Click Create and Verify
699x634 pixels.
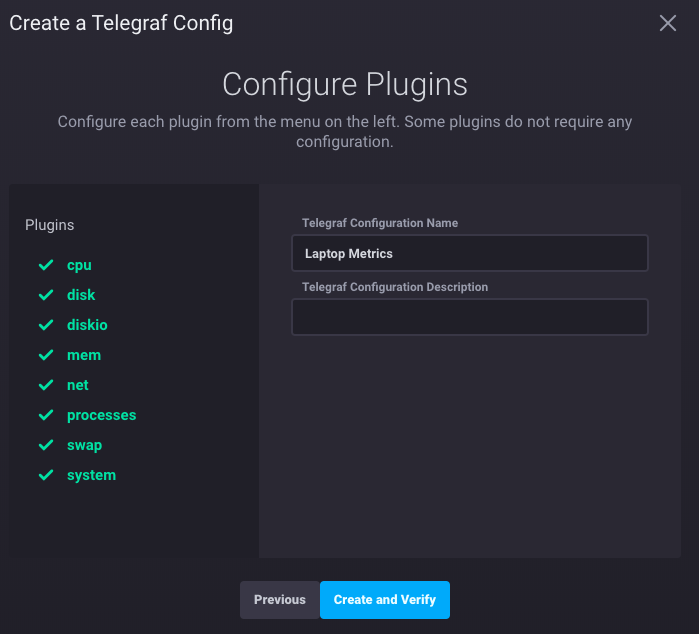(385, 600)
